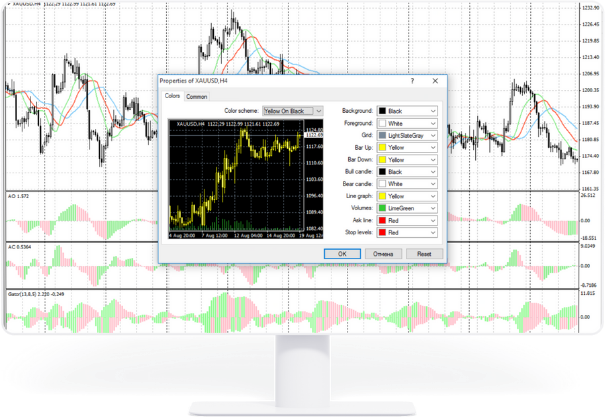Expand the Grid color dropdown

407,135
